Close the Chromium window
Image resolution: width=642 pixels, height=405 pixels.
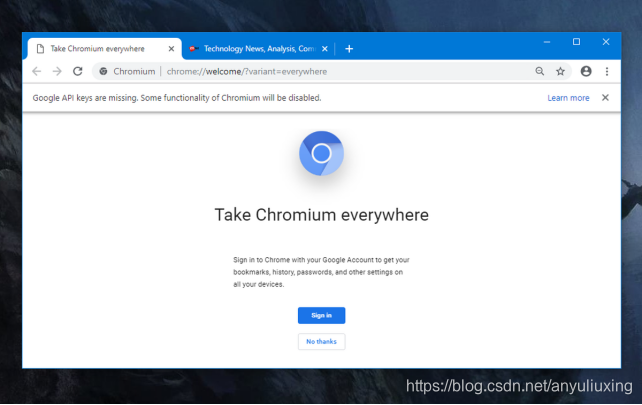coord(606,42)
